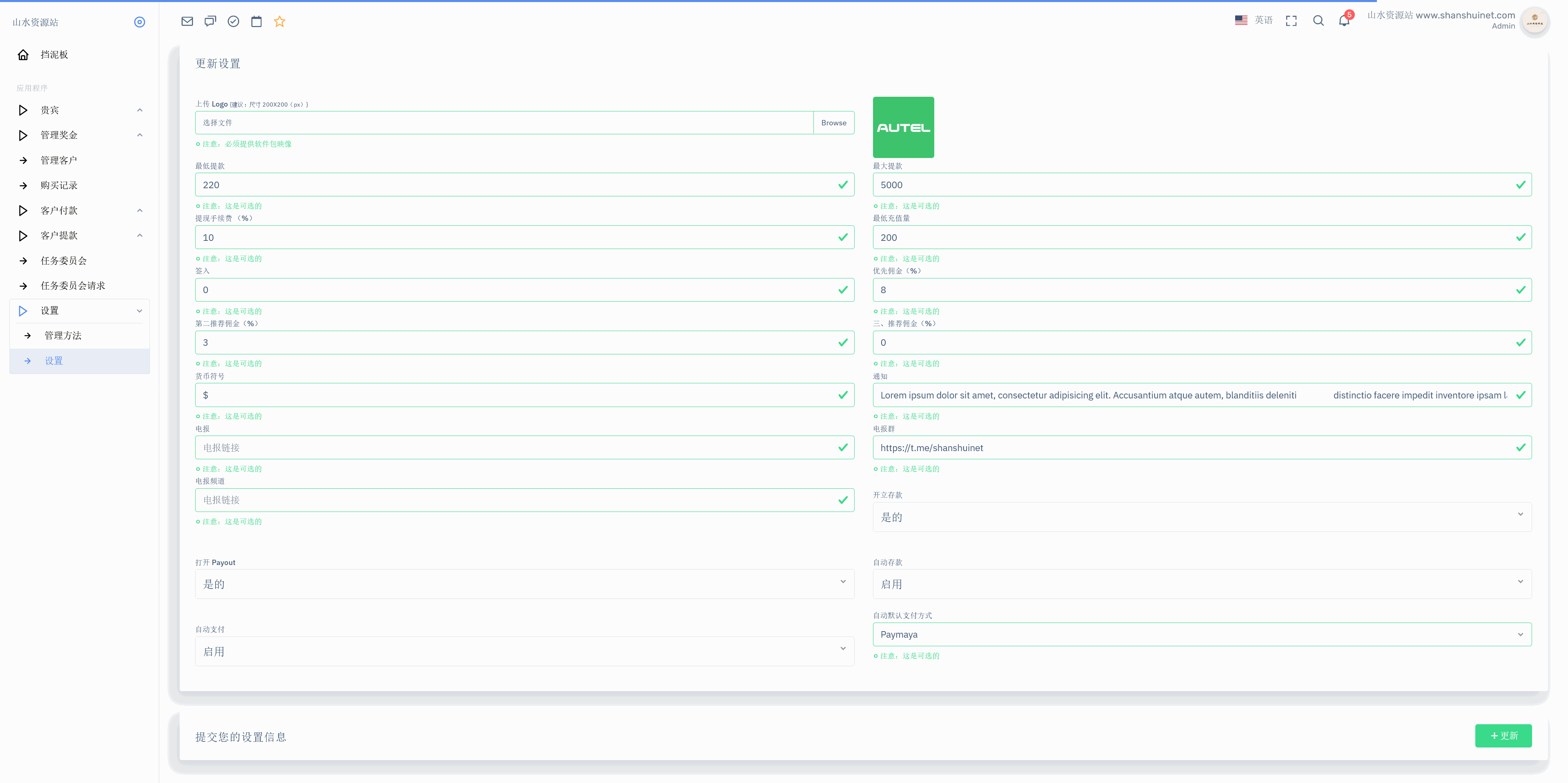The image size is (1568, 783).
Task: Go to 挡泥板 dashboard menu item
Action: point(54,55)
